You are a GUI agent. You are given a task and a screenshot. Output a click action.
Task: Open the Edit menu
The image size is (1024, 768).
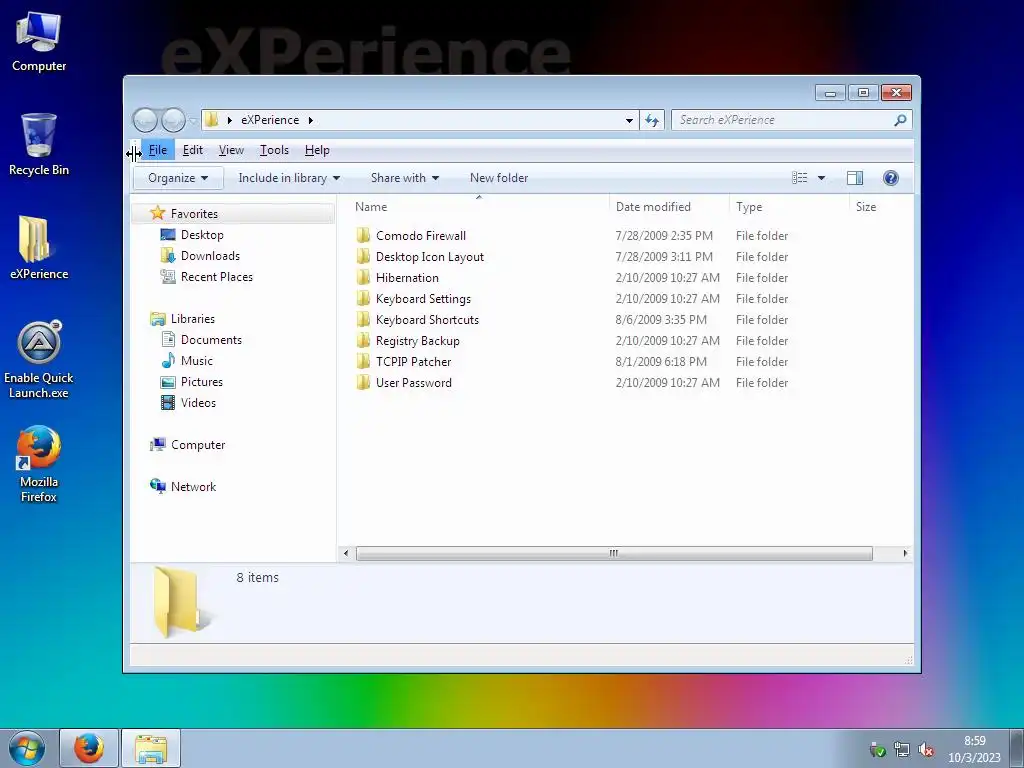click(x=193, y=150)
